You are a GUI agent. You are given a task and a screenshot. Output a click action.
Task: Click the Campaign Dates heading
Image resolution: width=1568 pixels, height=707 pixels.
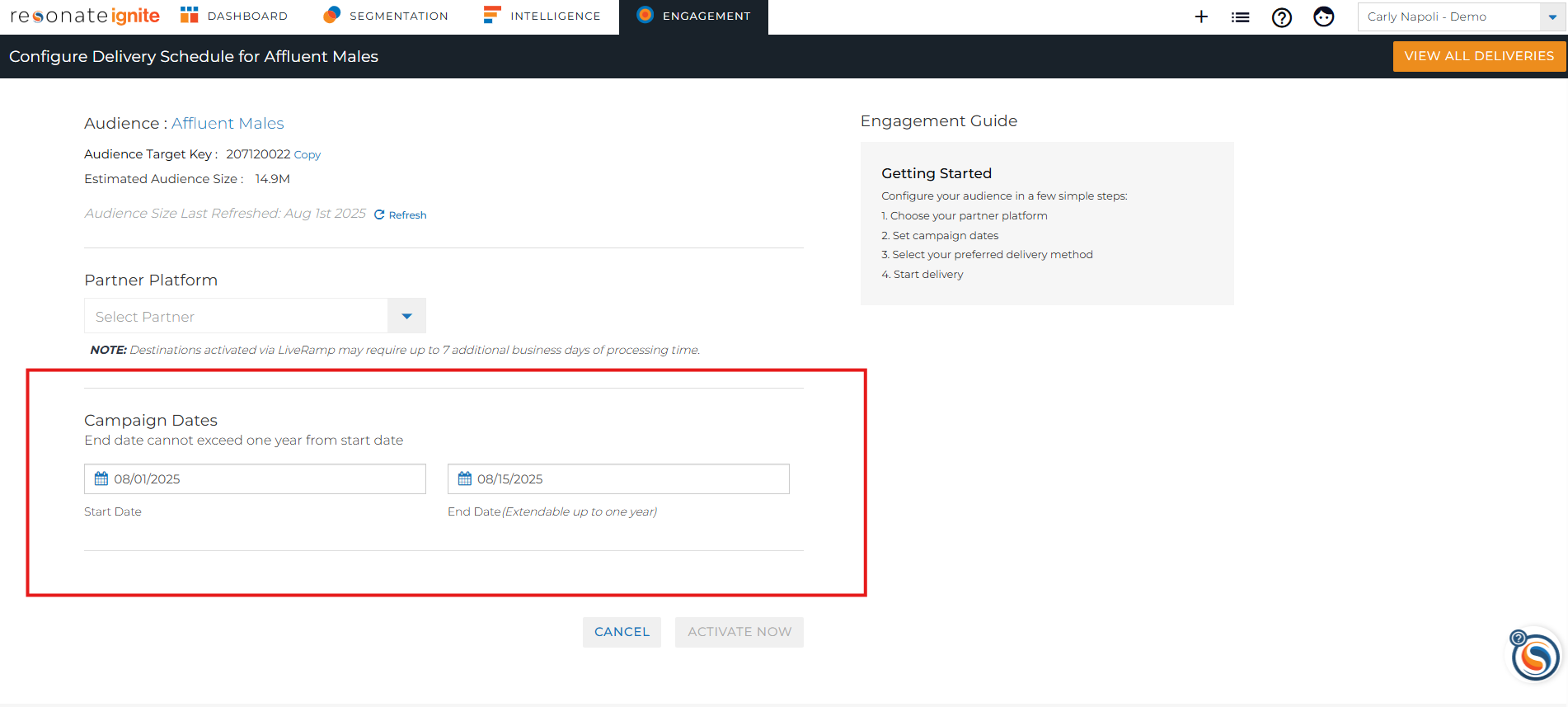(x=151, y=420)
